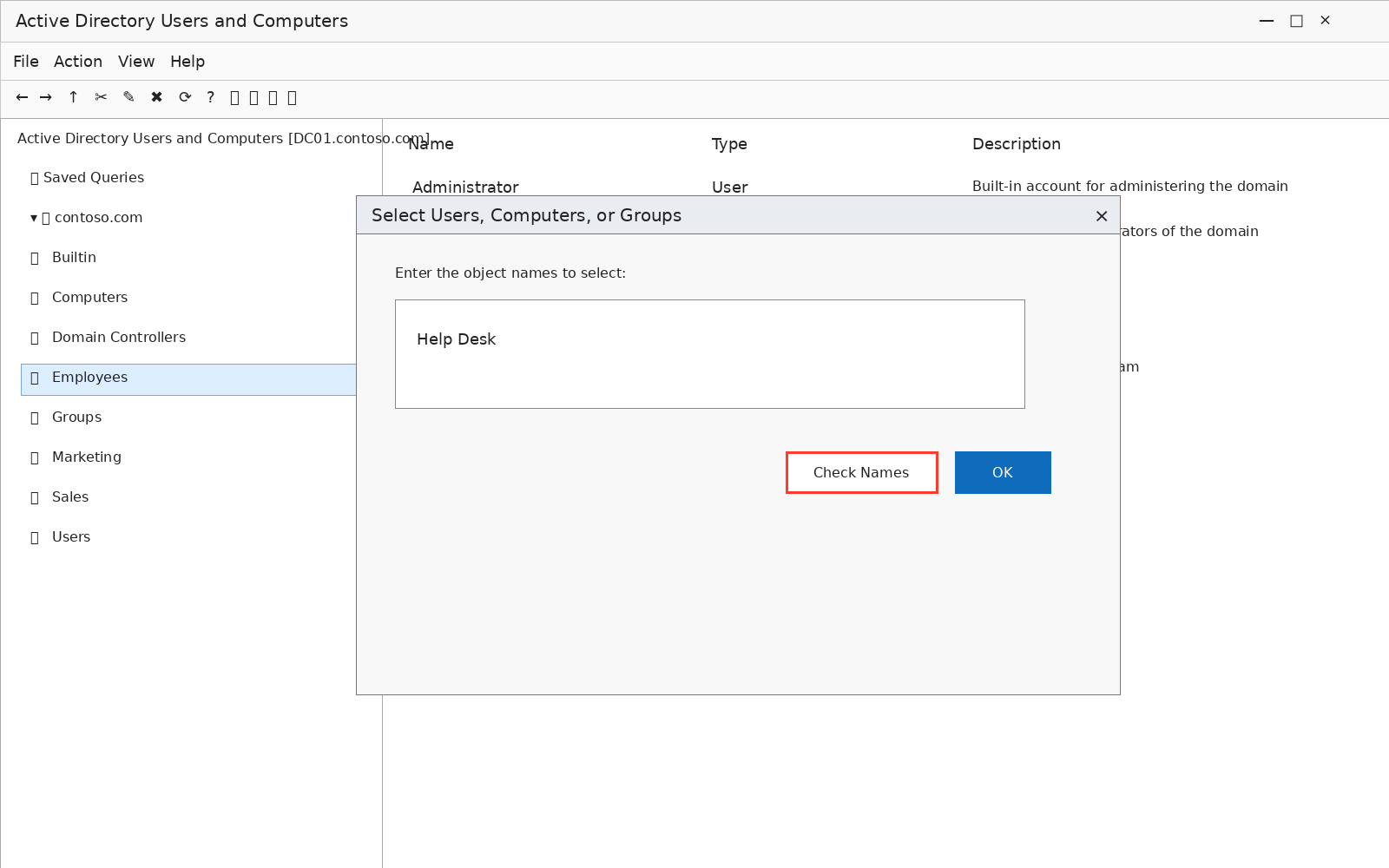Sort by the Description column header

click(x=1017, y=144)
